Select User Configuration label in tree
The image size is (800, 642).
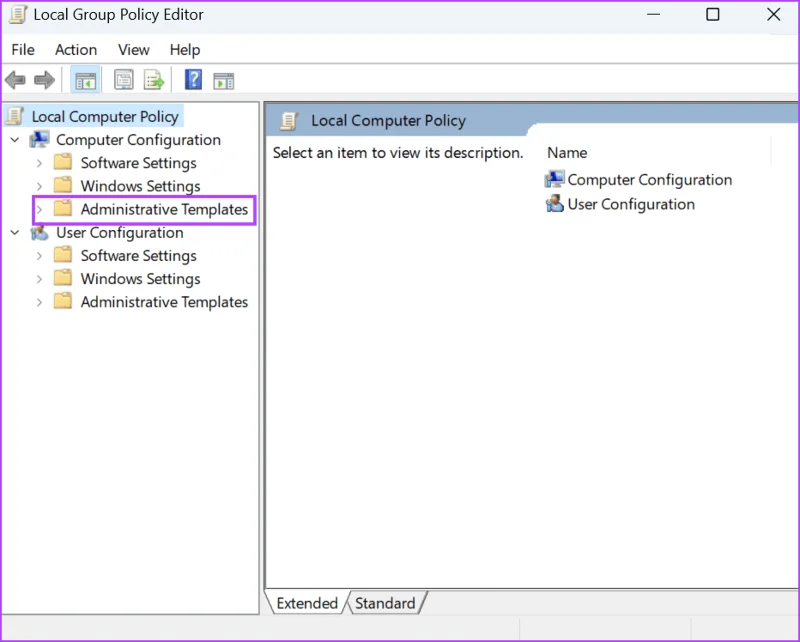click(x=119, y=233)
